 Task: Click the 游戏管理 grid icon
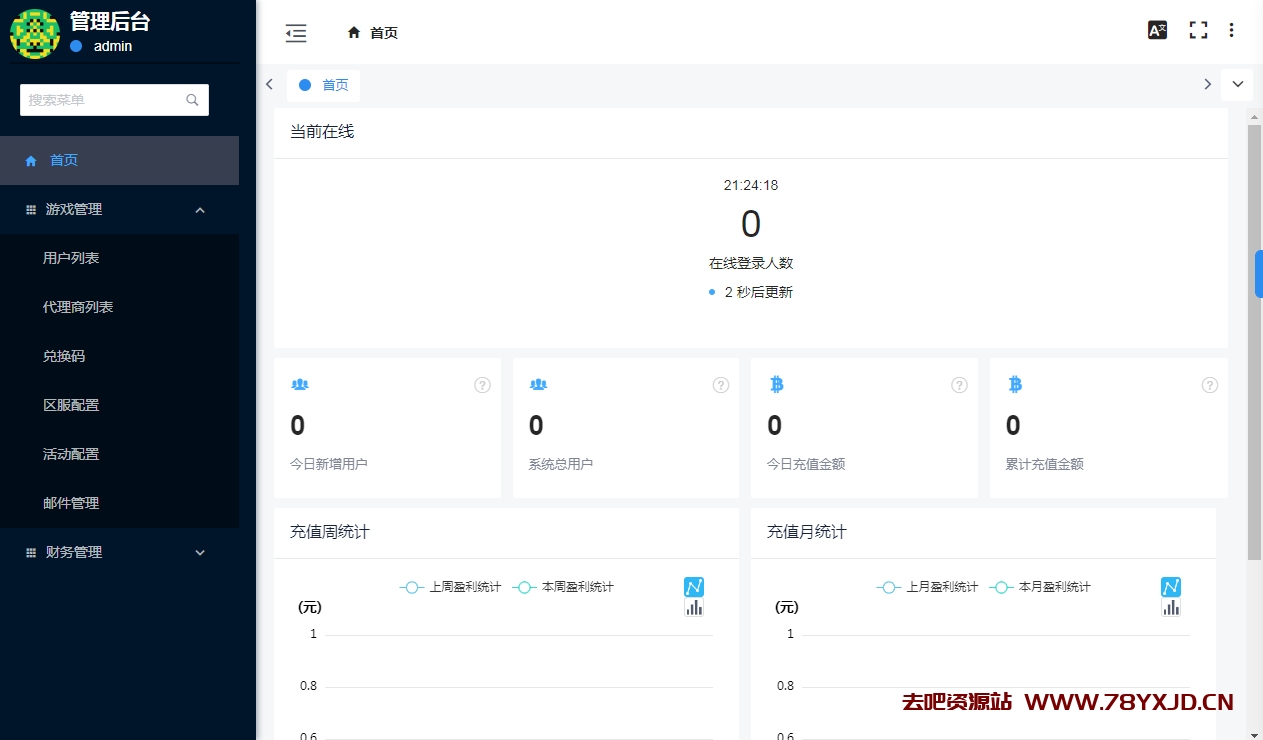31,210
